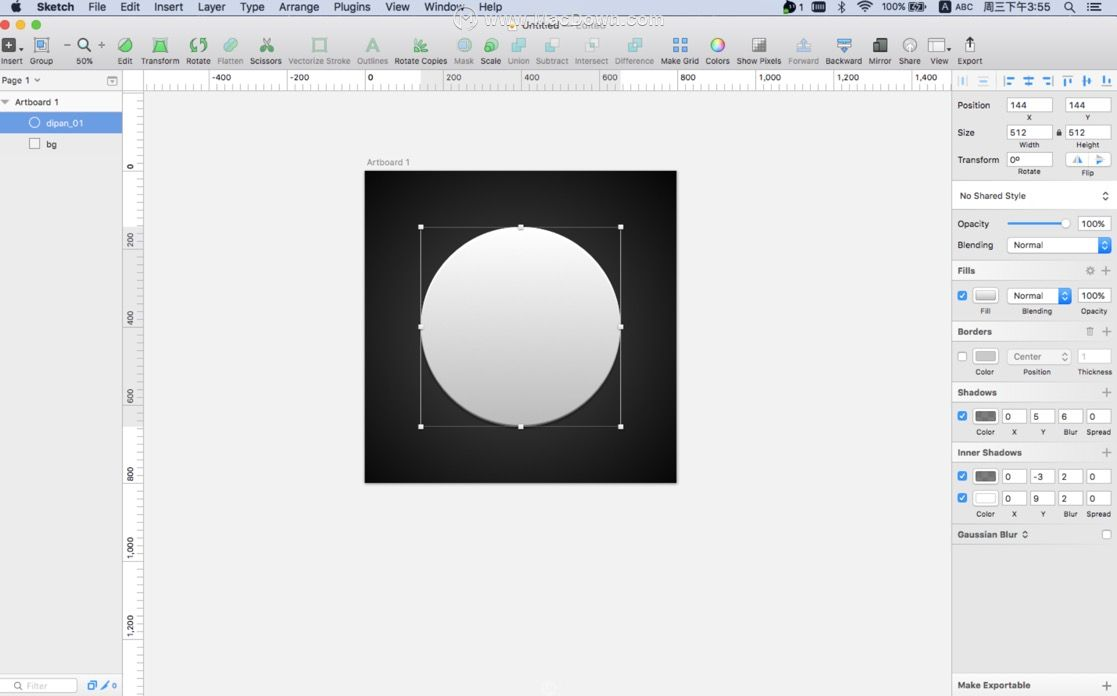
Task: Toggle the Shadows enabled checkbox
Action: pyautogui.click(x=962, y=416)
